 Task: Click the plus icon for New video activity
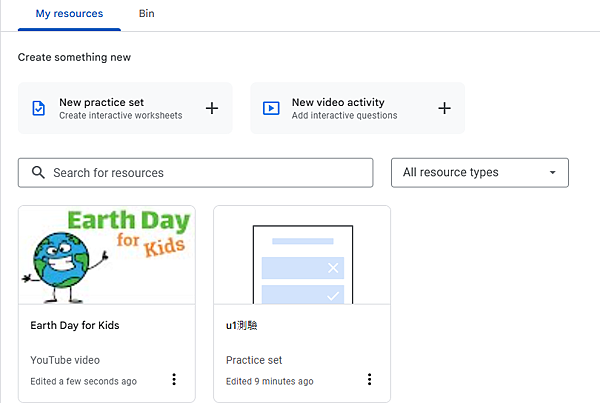pos(444,108)
